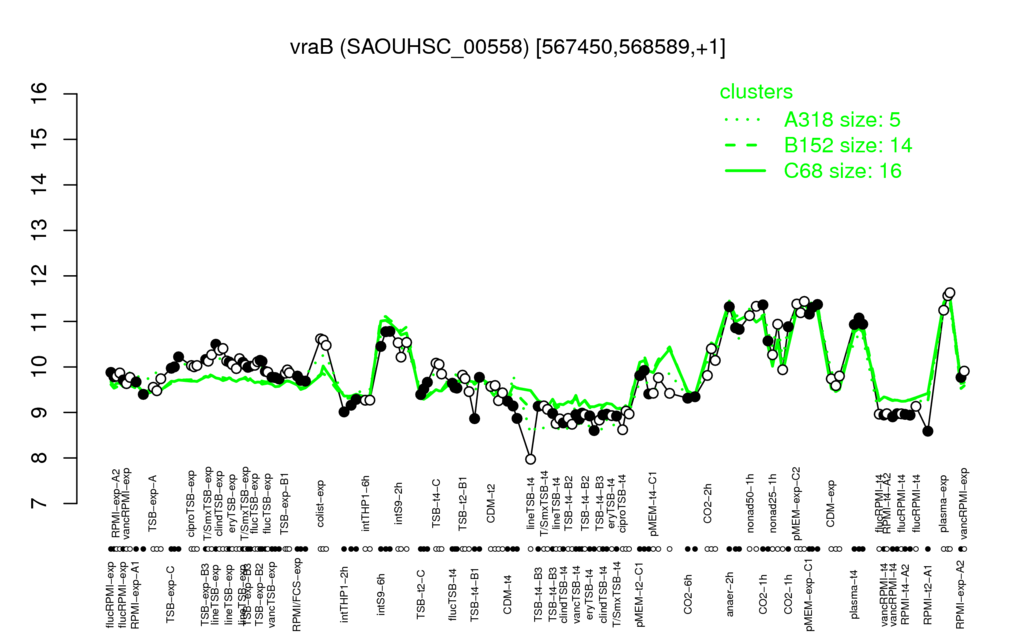Click y-axis tick label 7
Screen dimensions: 1024x640
point(40,504)
